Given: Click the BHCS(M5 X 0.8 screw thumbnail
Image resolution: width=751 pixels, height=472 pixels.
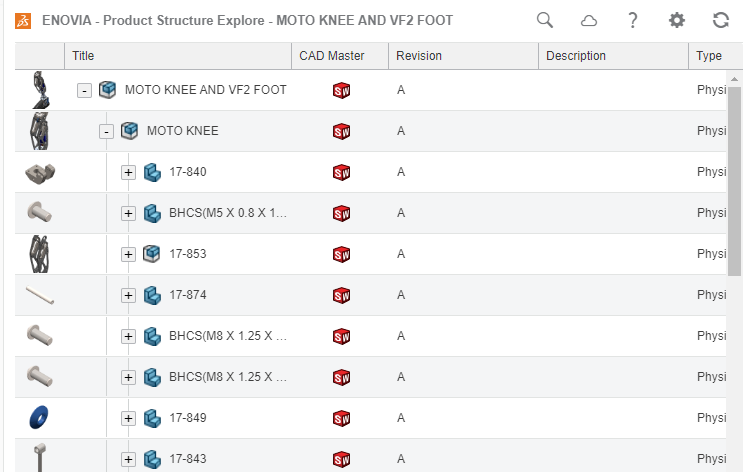Looking at the screenshot, I should (40, 212).
